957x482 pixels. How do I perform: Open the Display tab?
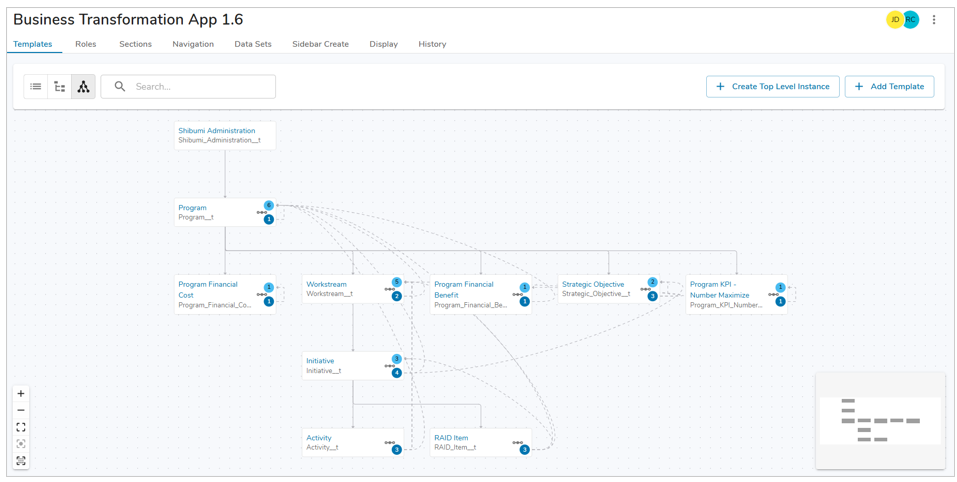383,44
